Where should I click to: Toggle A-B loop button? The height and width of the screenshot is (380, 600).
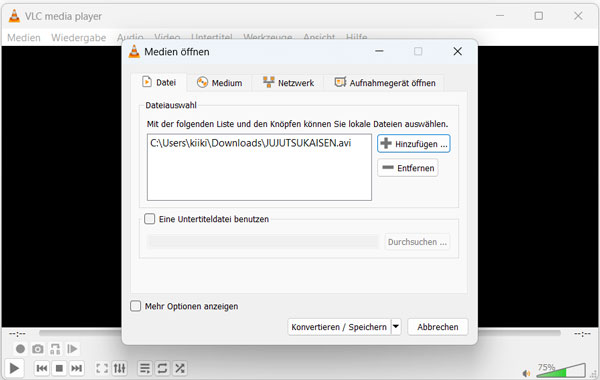55,349
